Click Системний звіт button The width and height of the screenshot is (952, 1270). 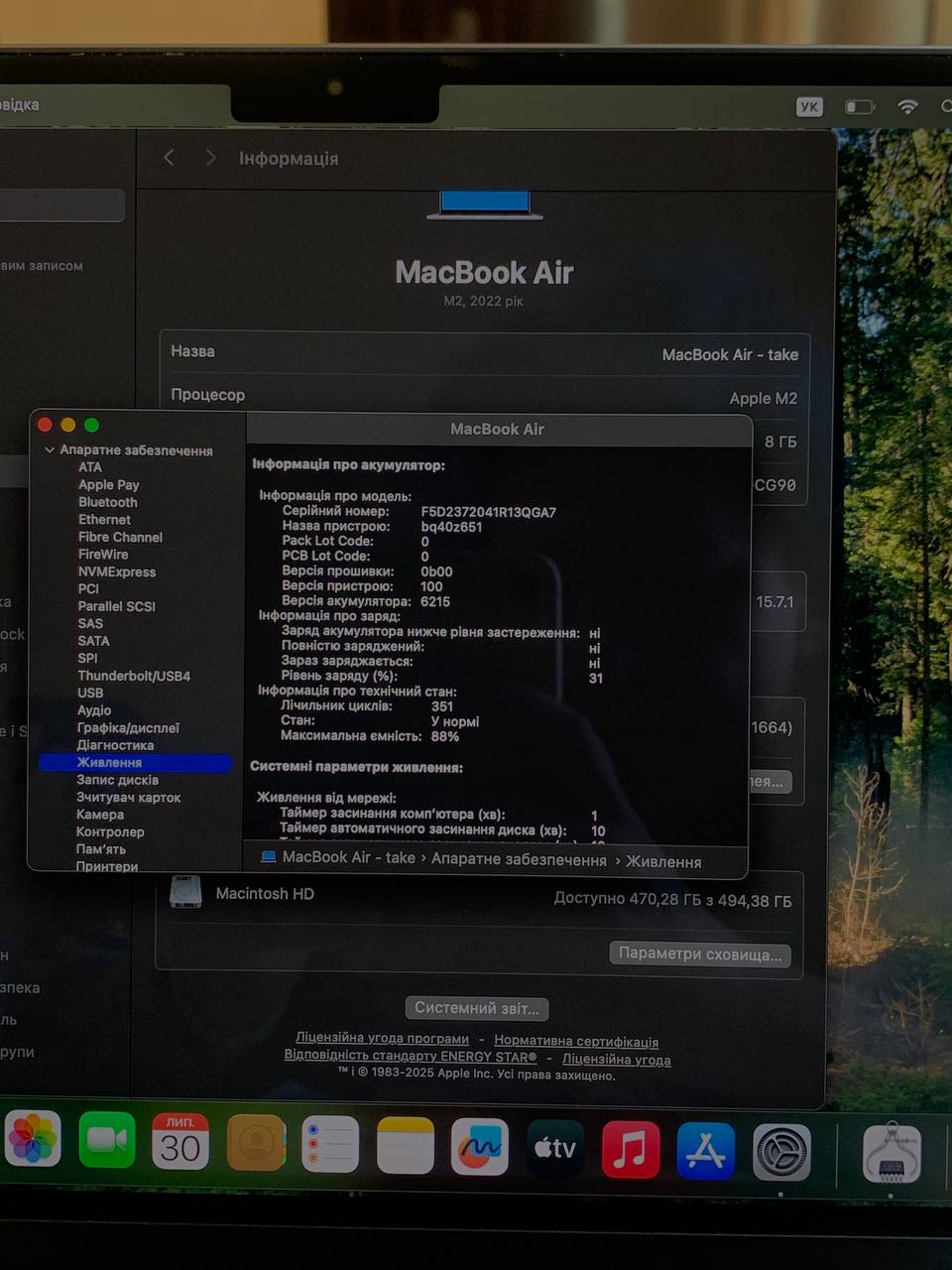477,1008
